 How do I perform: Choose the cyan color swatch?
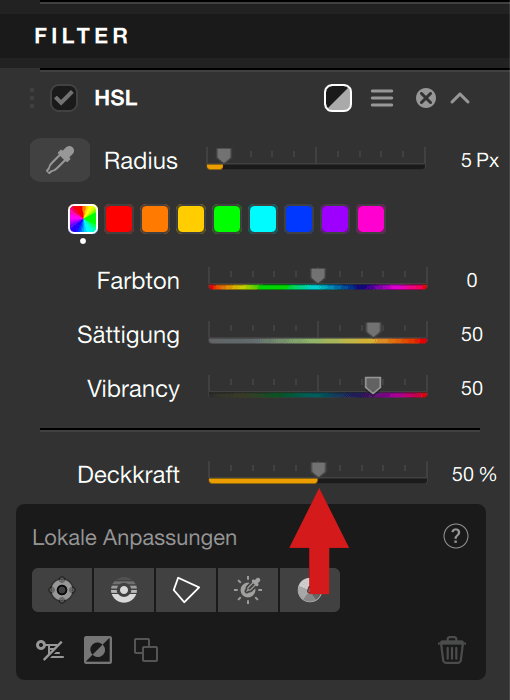click(x=263, y=219)
